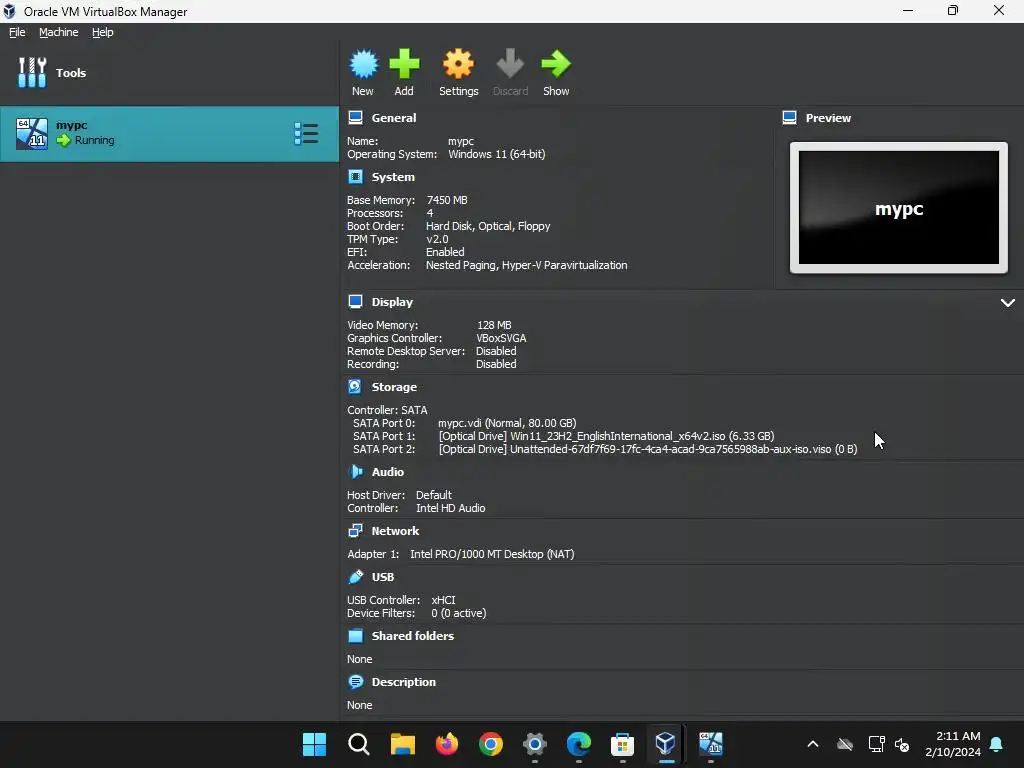Open the File menu
1024x768 pixels.
(17, 32)
